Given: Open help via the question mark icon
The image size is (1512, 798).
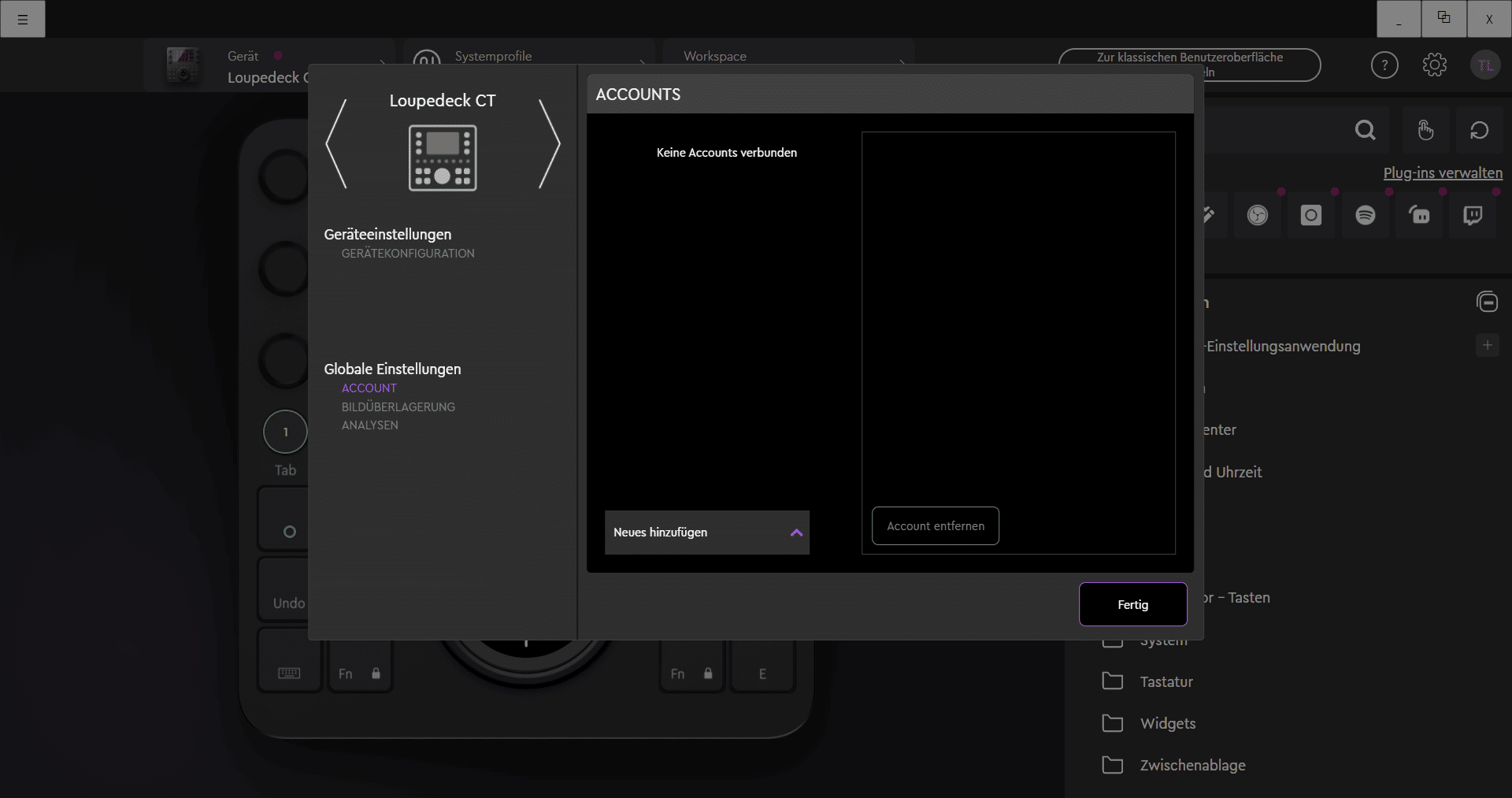Looking at the screenshot, I should click(x=1384, y=65).
